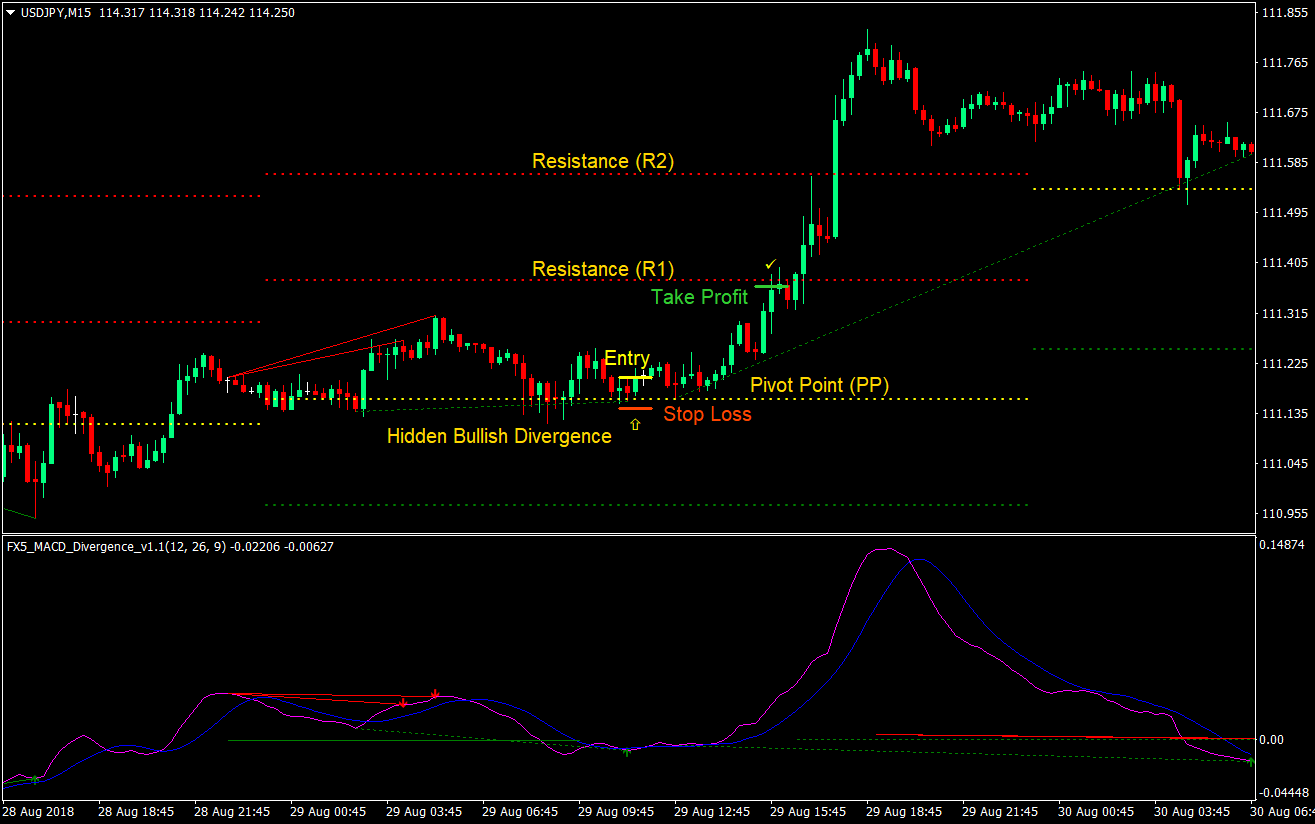Click the Hidden Bullish Divergence text
Image resolution: width=1315 pixels, height=824 pixels.
tap(499, 436)
